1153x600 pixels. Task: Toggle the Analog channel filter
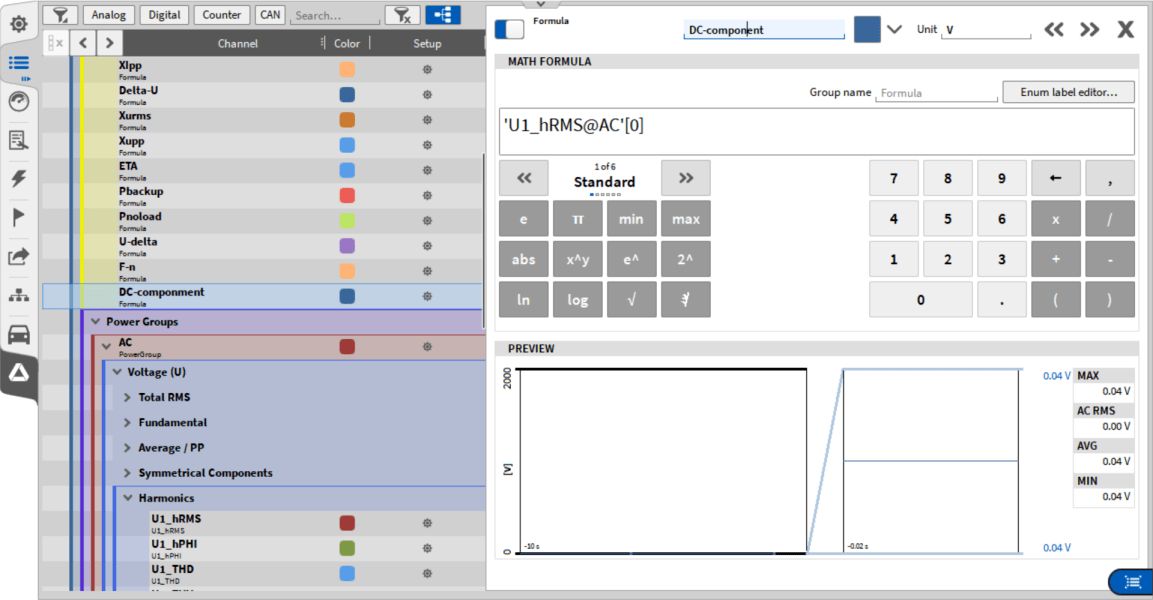109,15
